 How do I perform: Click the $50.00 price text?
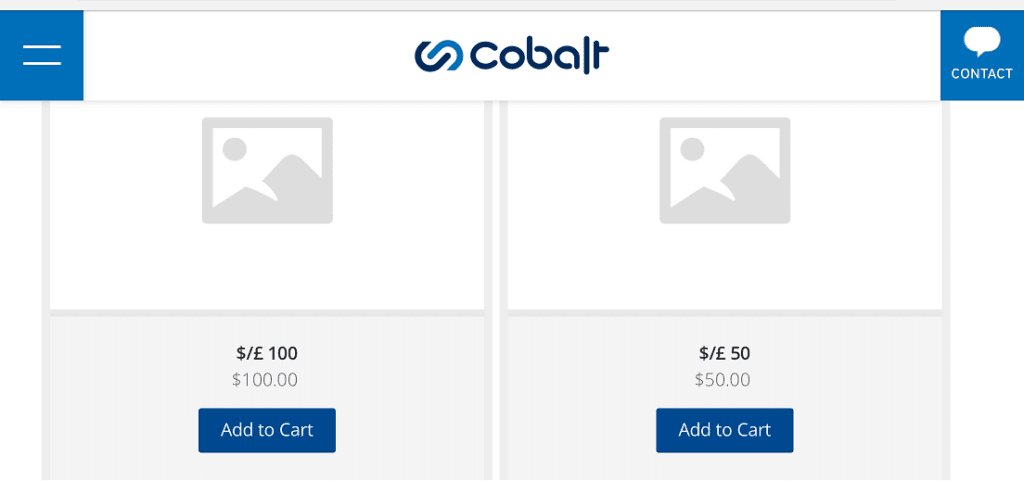723,379
